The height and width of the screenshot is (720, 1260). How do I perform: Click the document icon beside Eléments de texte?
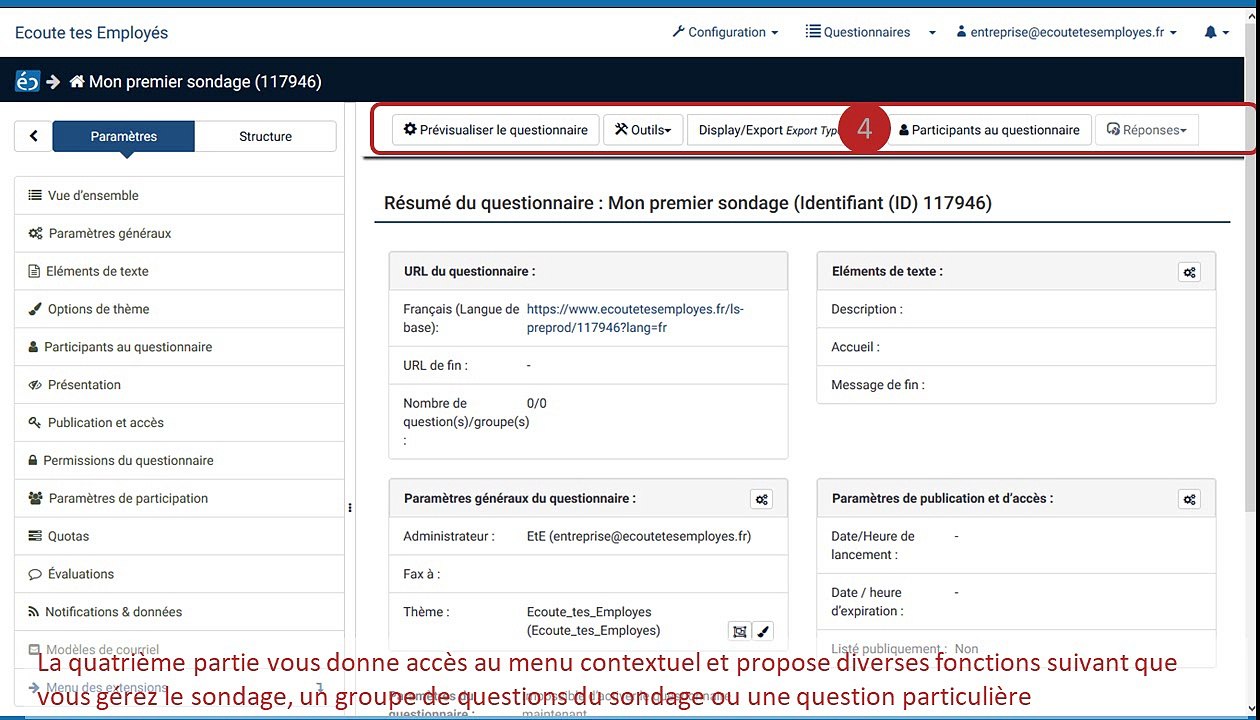tap(34, 271)
